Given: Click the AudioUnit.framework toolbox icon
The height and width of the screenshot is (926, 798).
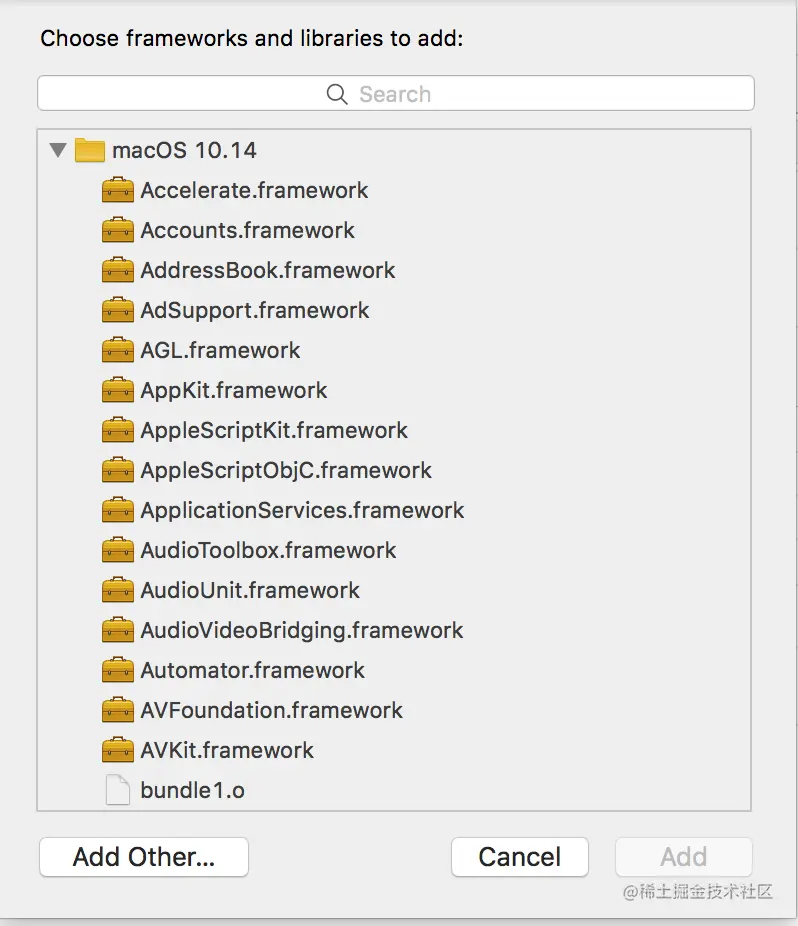Looking at the screenshot, I should (118, 590).
